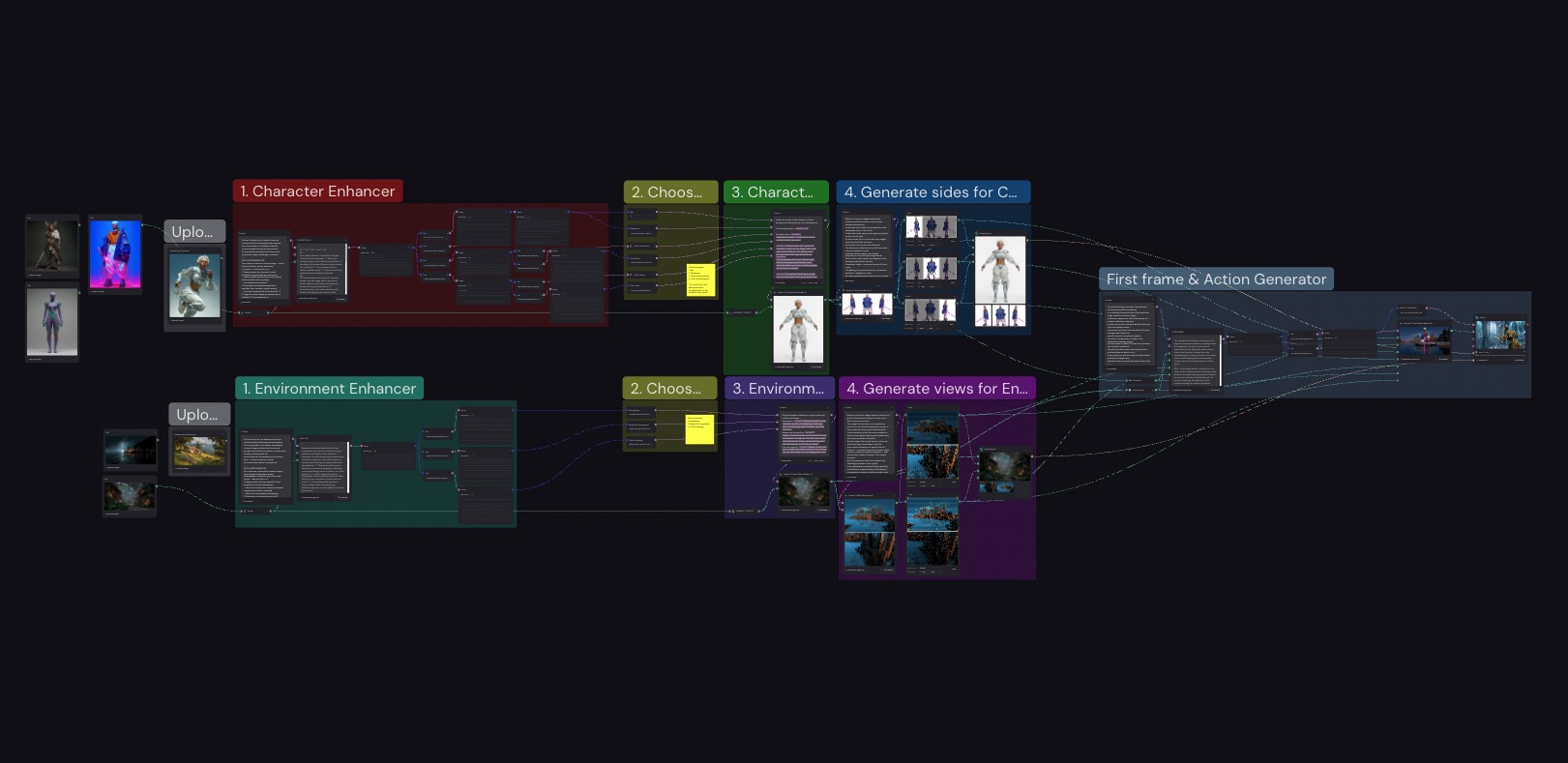Click the jumping white-haired character upload image
The width and height of the screenshot is (1568, 763).
194,286
